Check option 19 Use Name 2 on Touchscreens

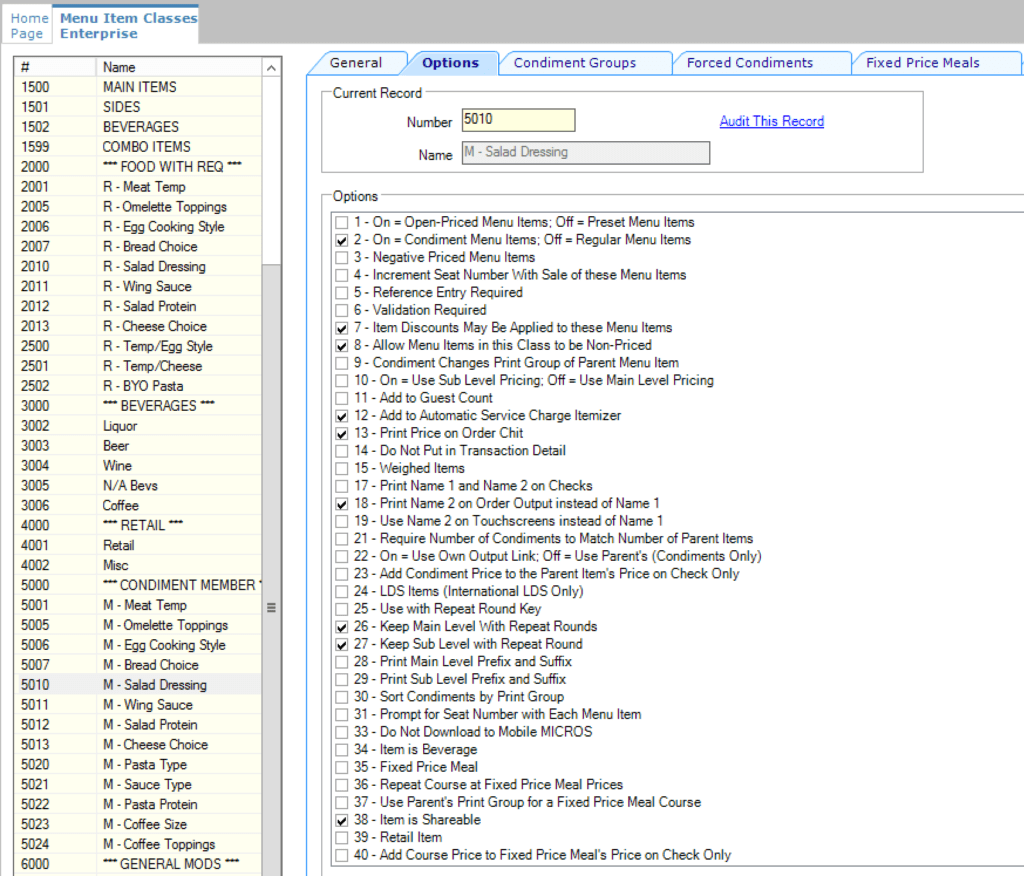pos(342,522)
